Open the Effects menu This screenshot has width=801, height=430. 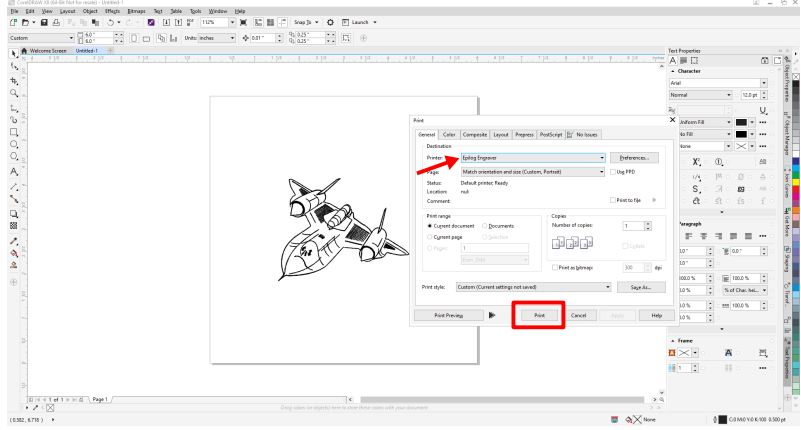(x=112, y=11)
